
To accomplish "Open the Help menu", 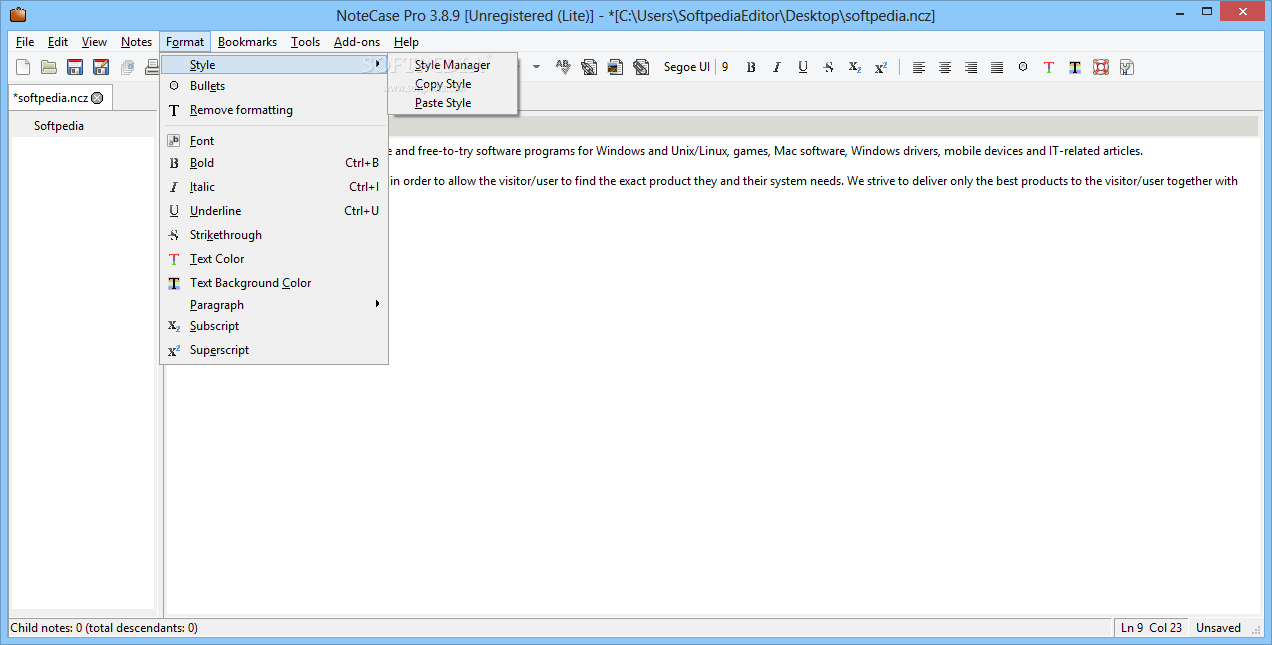I will click(406, 42).
